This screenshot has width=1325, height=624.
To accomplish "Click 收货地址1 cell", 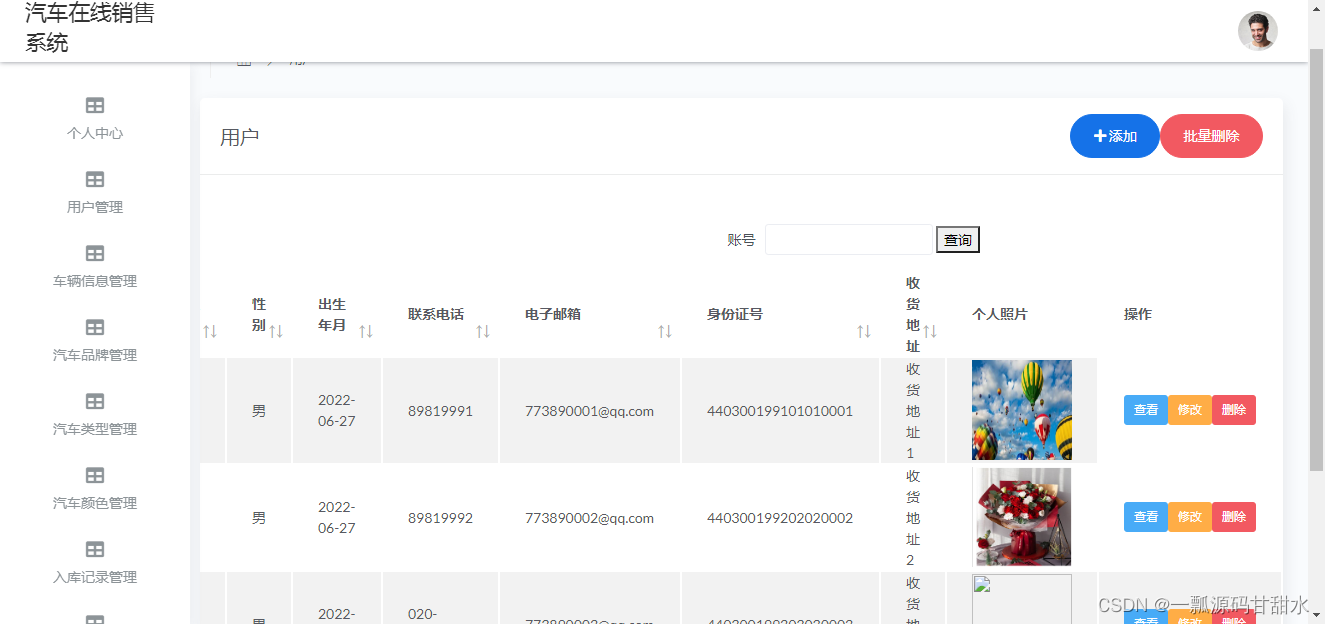I will click(912, 411).
